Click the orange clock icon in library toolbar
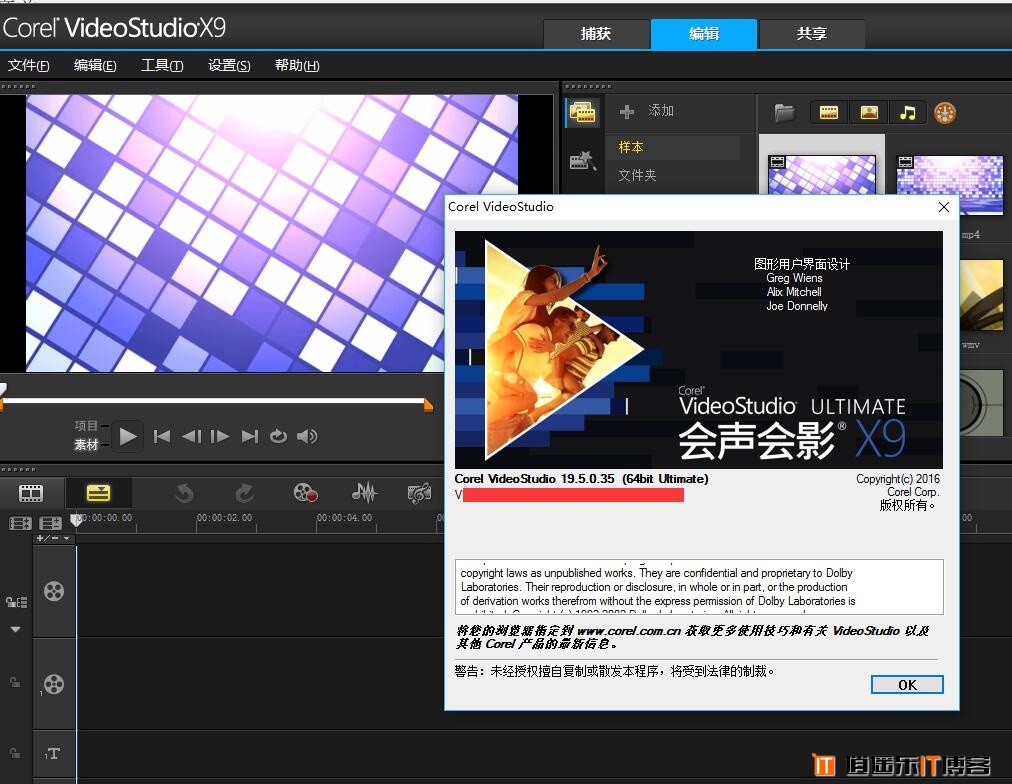Viewport: 1012px width, 784px height. coord(945,114)
